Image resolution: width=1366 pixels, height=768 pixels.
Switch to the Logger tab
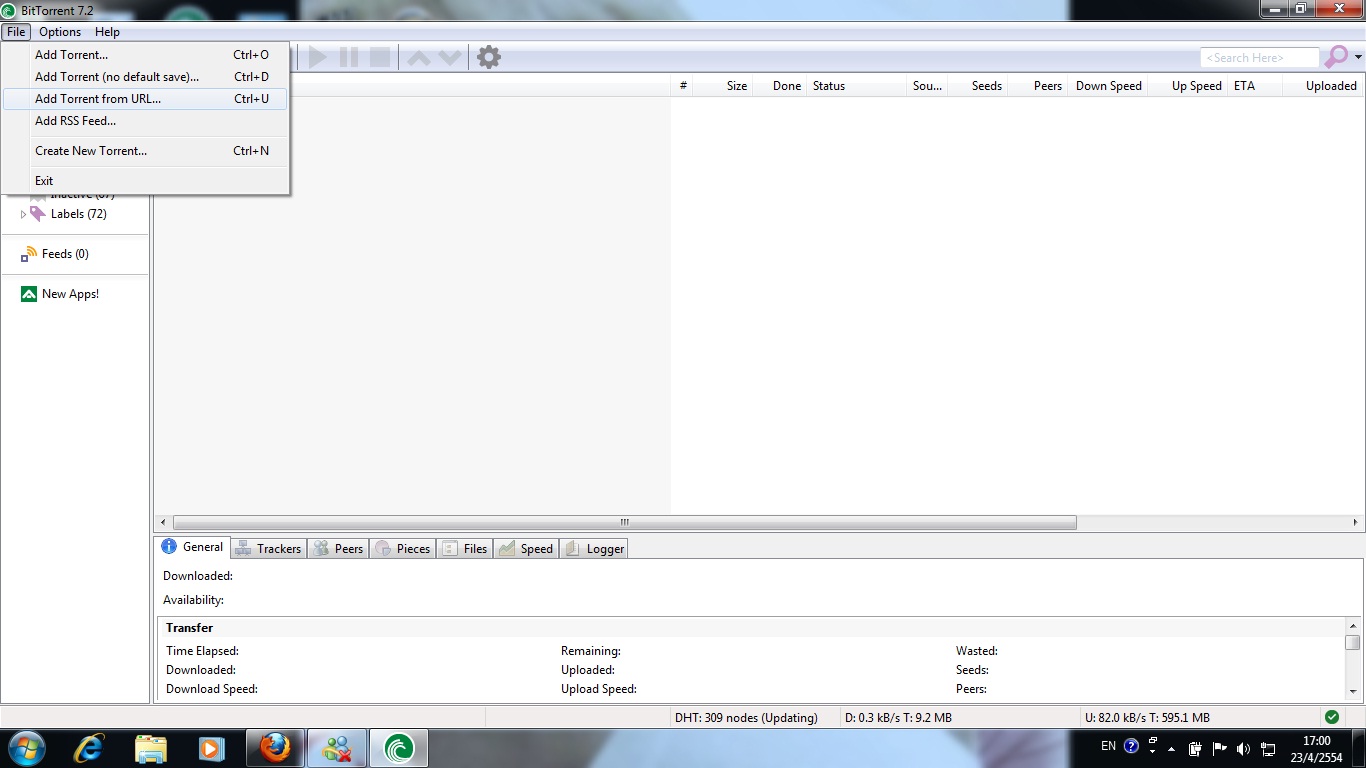tap(594, 549)
